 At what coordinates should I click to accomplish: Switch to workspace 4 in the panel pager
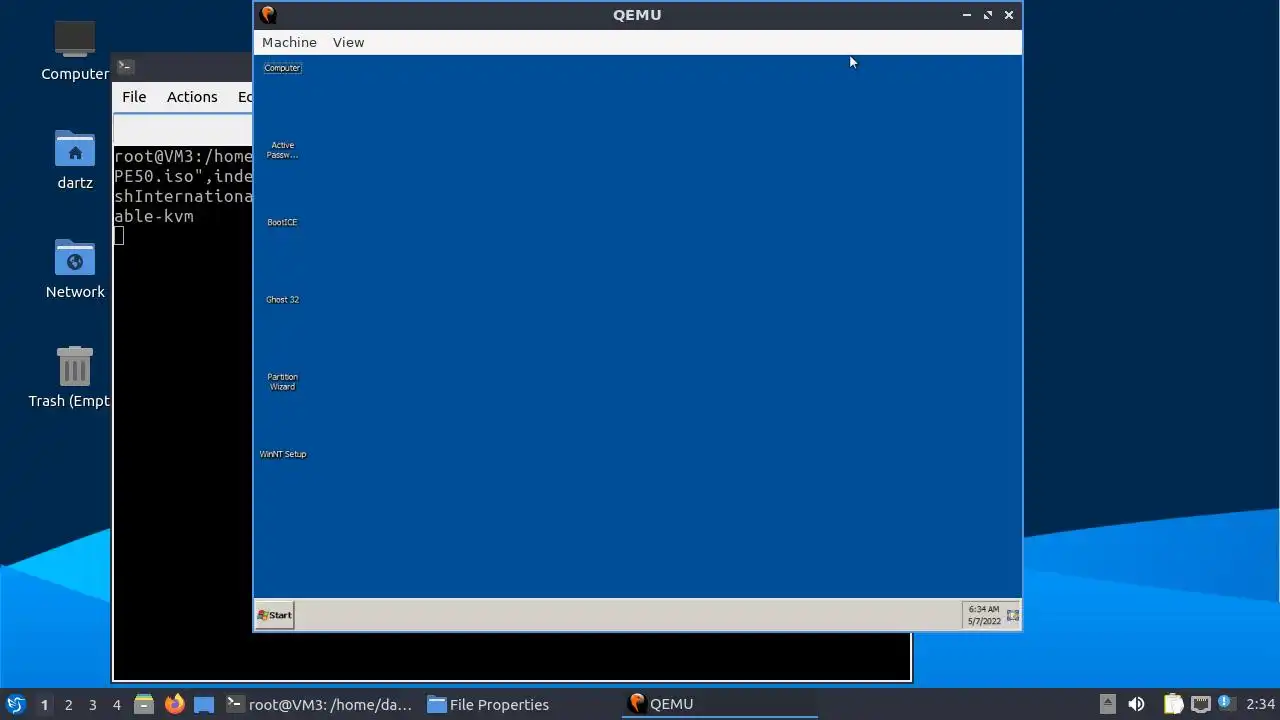click(116, 704)
